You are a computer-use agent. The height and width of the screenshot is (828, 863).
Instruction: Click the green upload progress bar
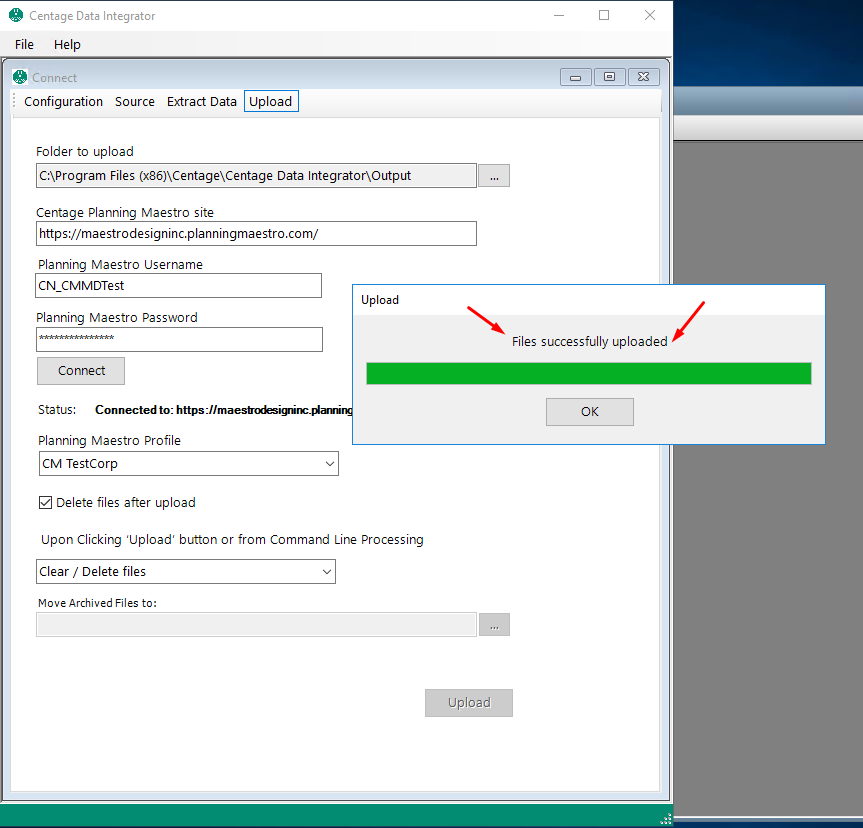[589, 373]
